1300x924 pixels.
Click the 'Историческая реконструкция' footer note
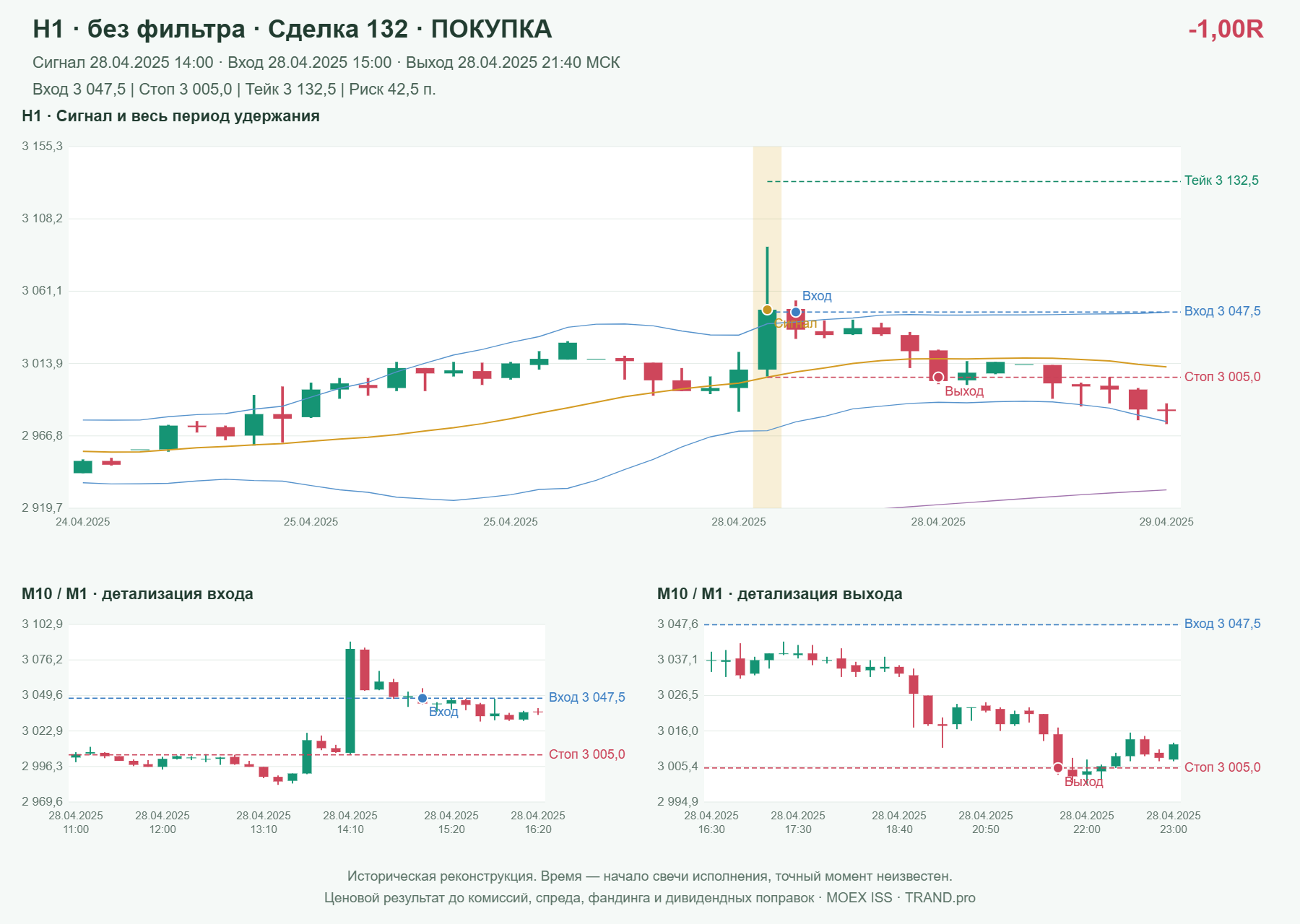click(650, 876)
